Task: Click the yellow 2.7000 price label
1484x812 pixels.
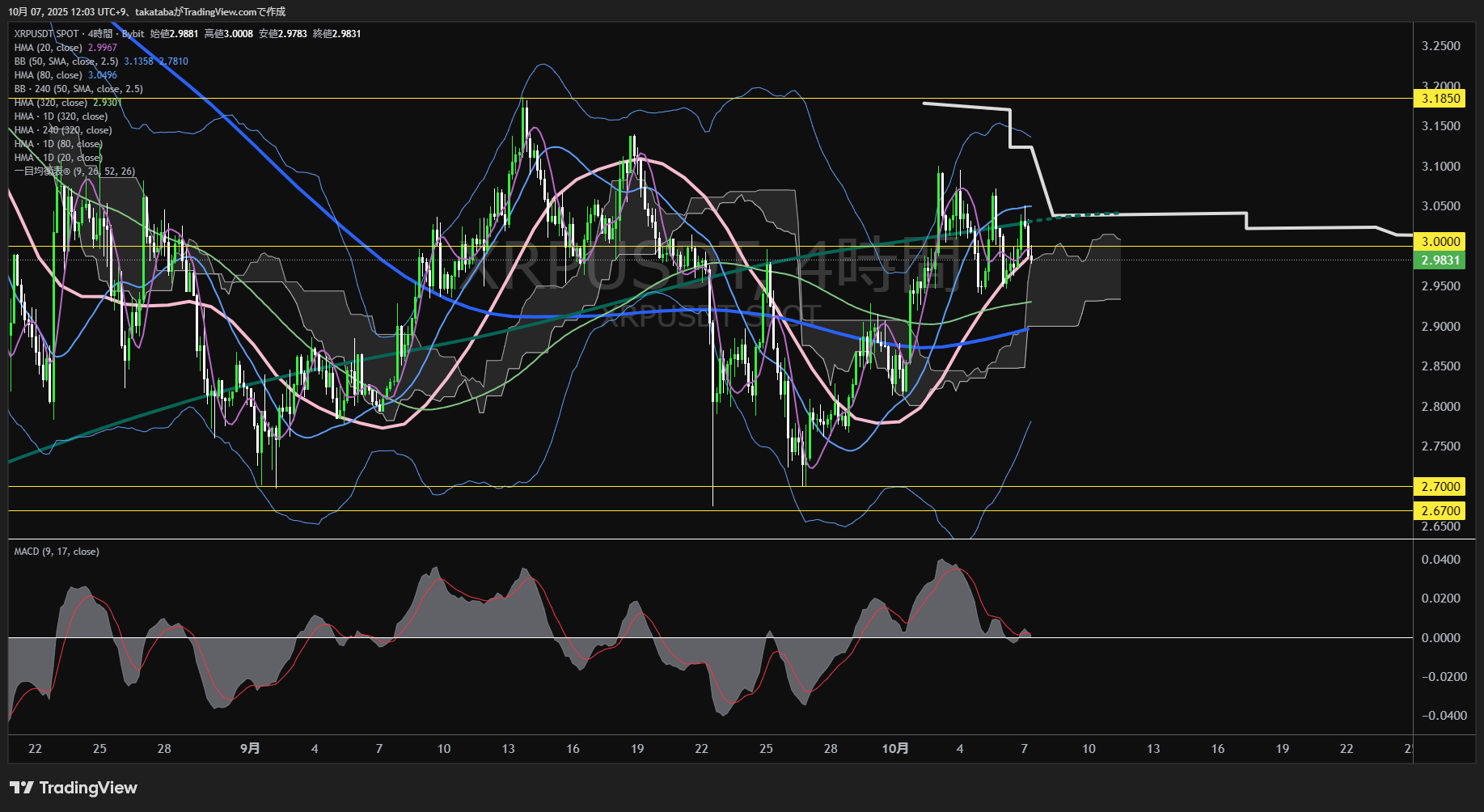Action: point(1440,487)
